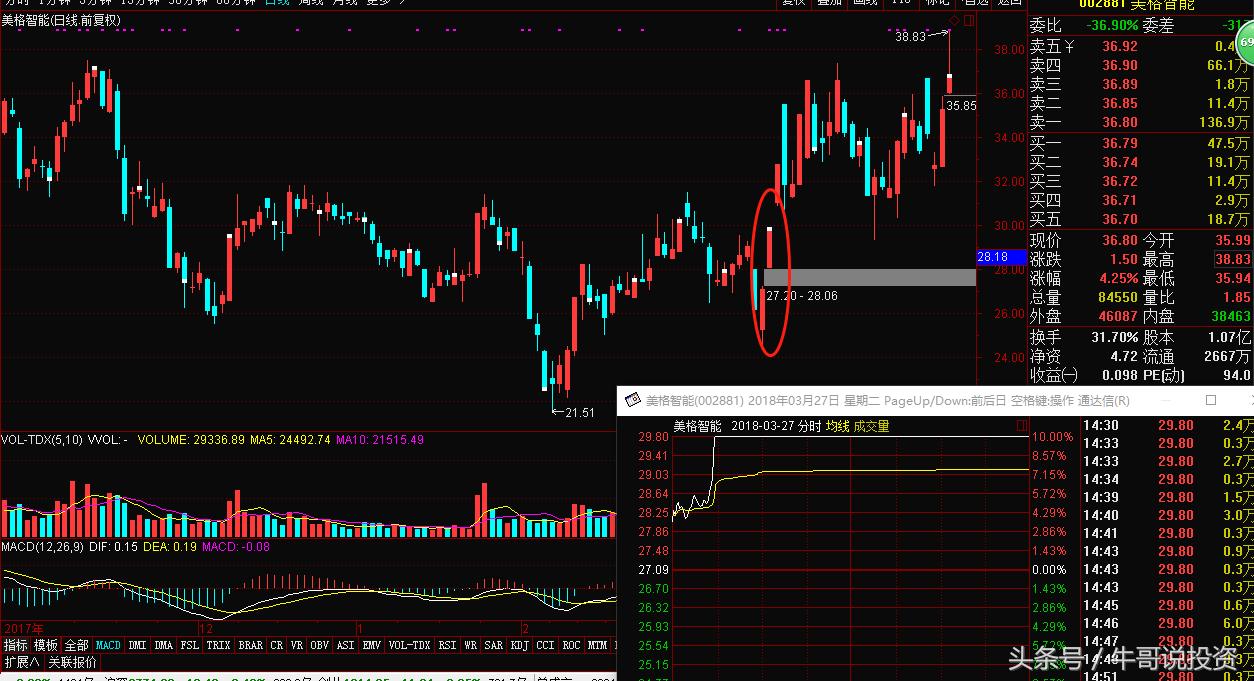
Task: Click the 总量 value 84550
Action: (x=1116, y=297)
